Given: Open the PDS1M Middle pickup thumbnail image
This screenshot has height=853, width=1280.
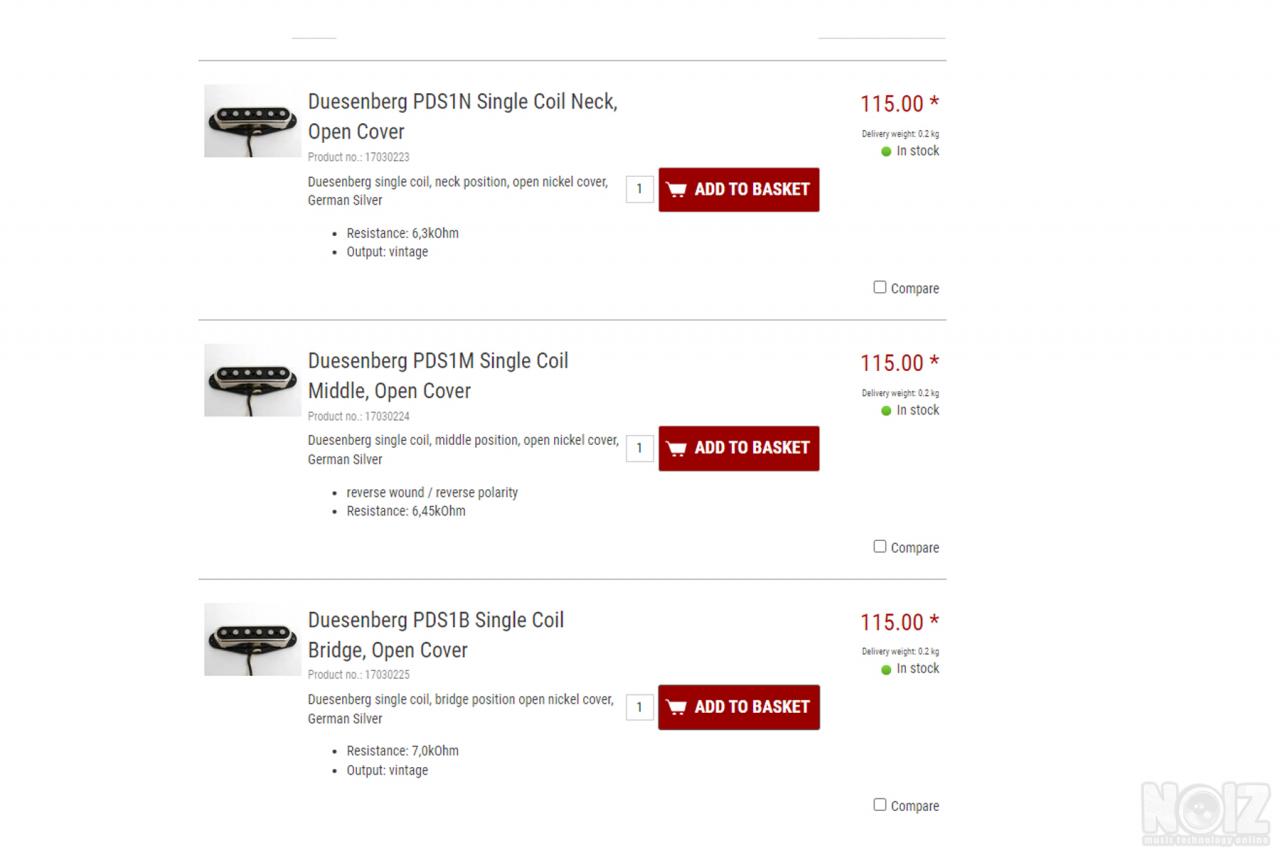Looking at the screenshot, I should [x=252, y=380].
